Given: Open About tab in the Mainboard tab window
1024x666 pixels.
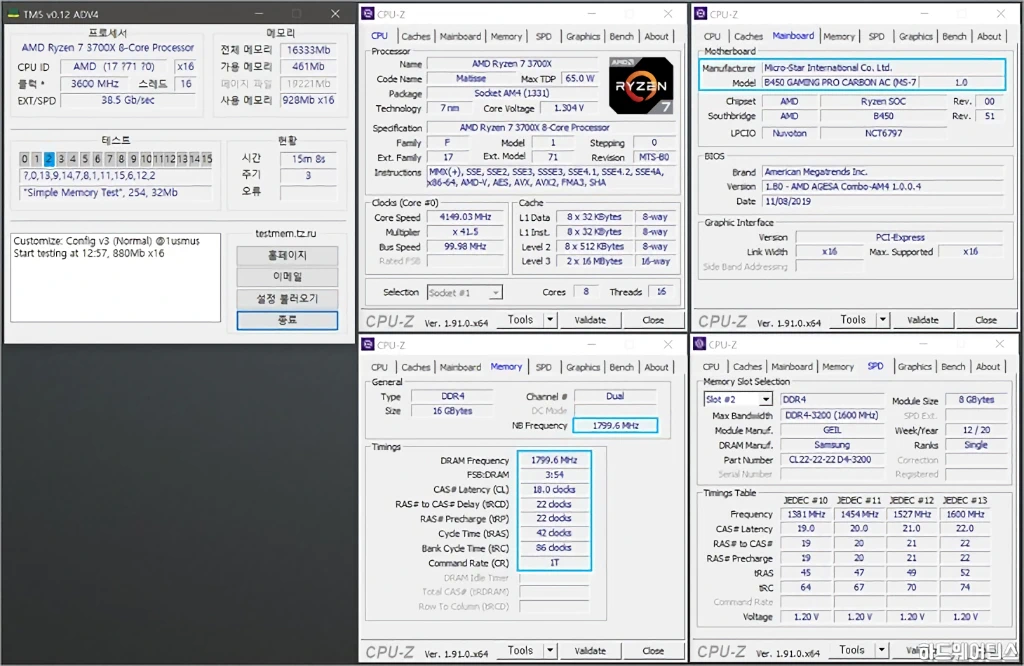Looking at the screenshot, I should coord(989,37).
